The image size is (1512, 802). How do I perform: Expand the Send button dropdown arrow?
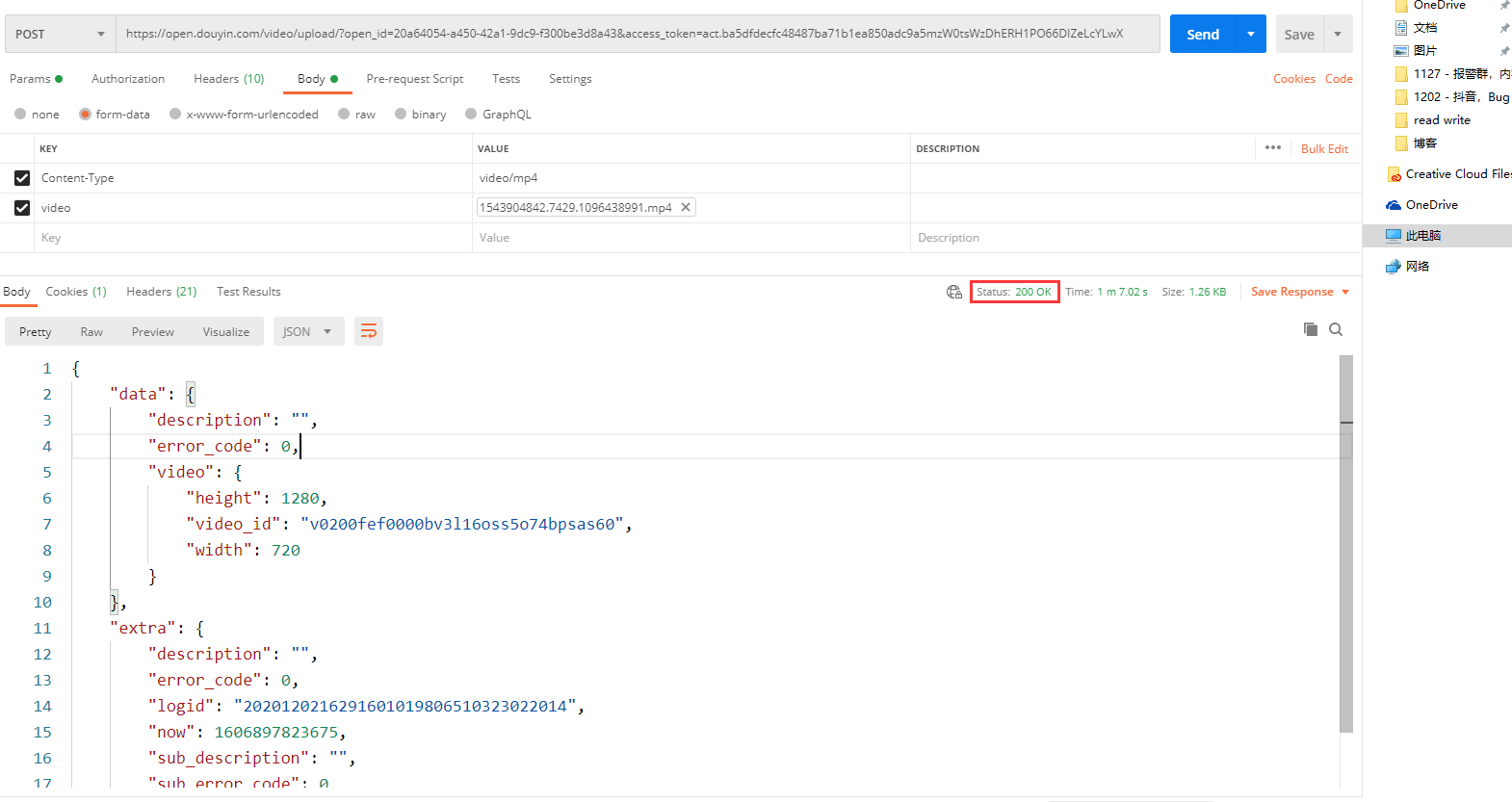1250,34
